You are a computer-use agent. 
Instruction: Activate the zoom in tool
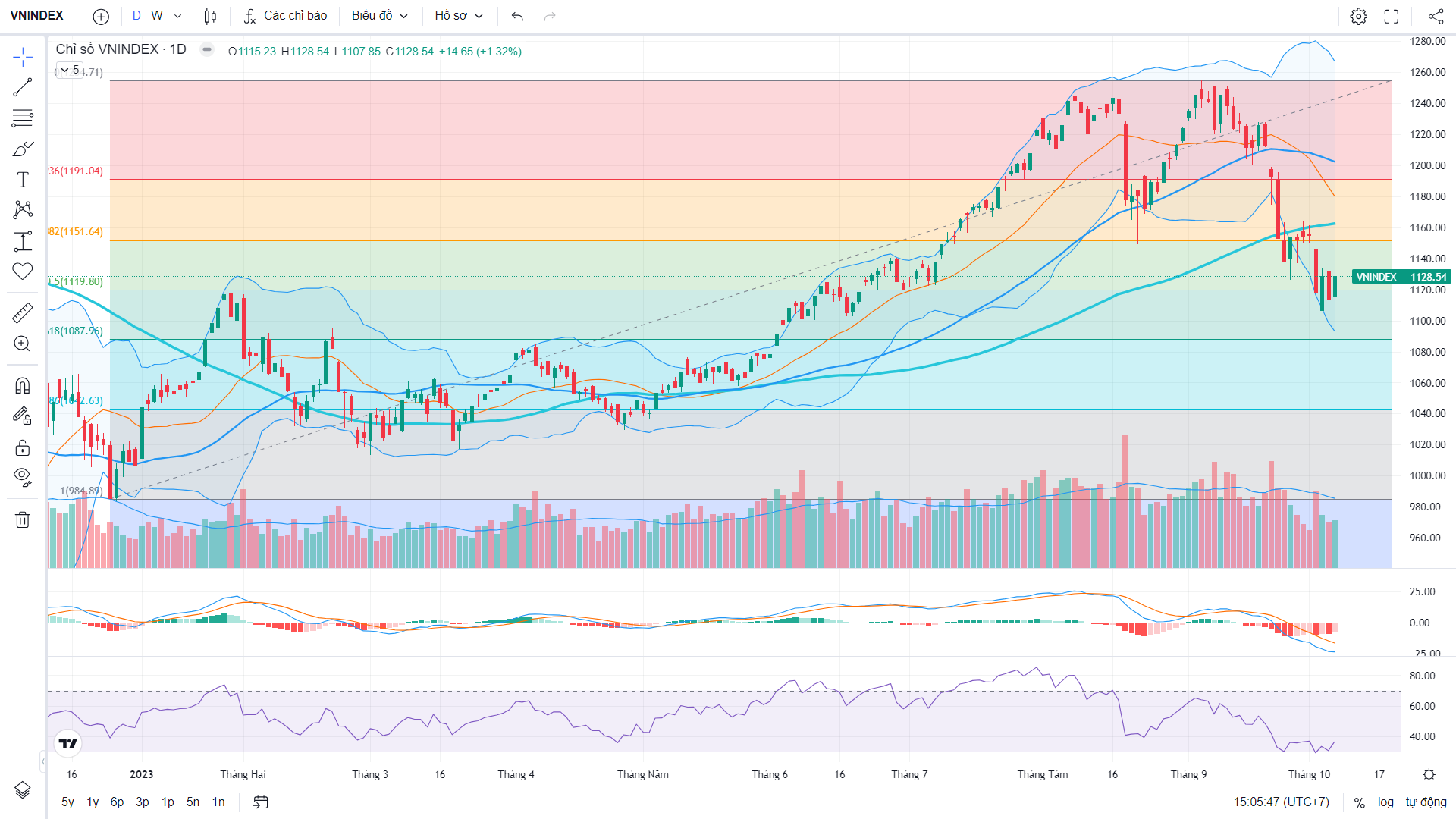point(23,344)
